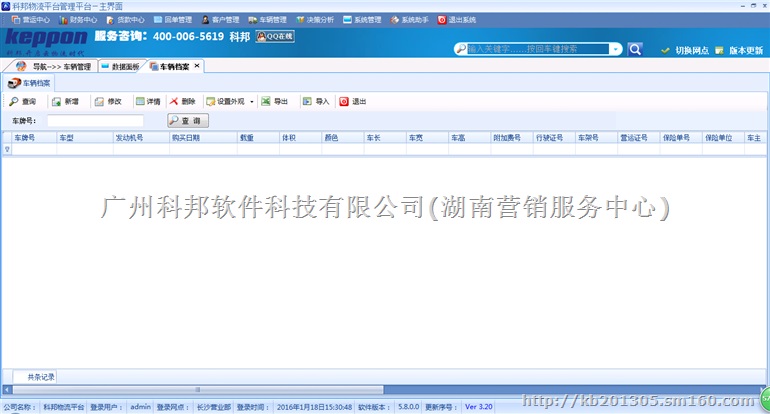The image size is (770, 414).
Task: Open the 系统管理 menu
Action: click(362, 20)
